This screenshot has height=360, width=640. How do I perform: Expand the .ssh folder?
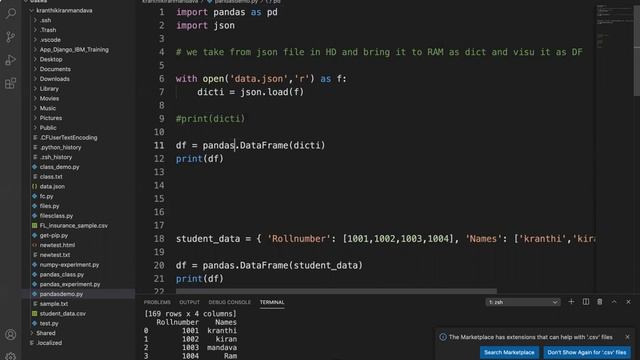[45, 20]
